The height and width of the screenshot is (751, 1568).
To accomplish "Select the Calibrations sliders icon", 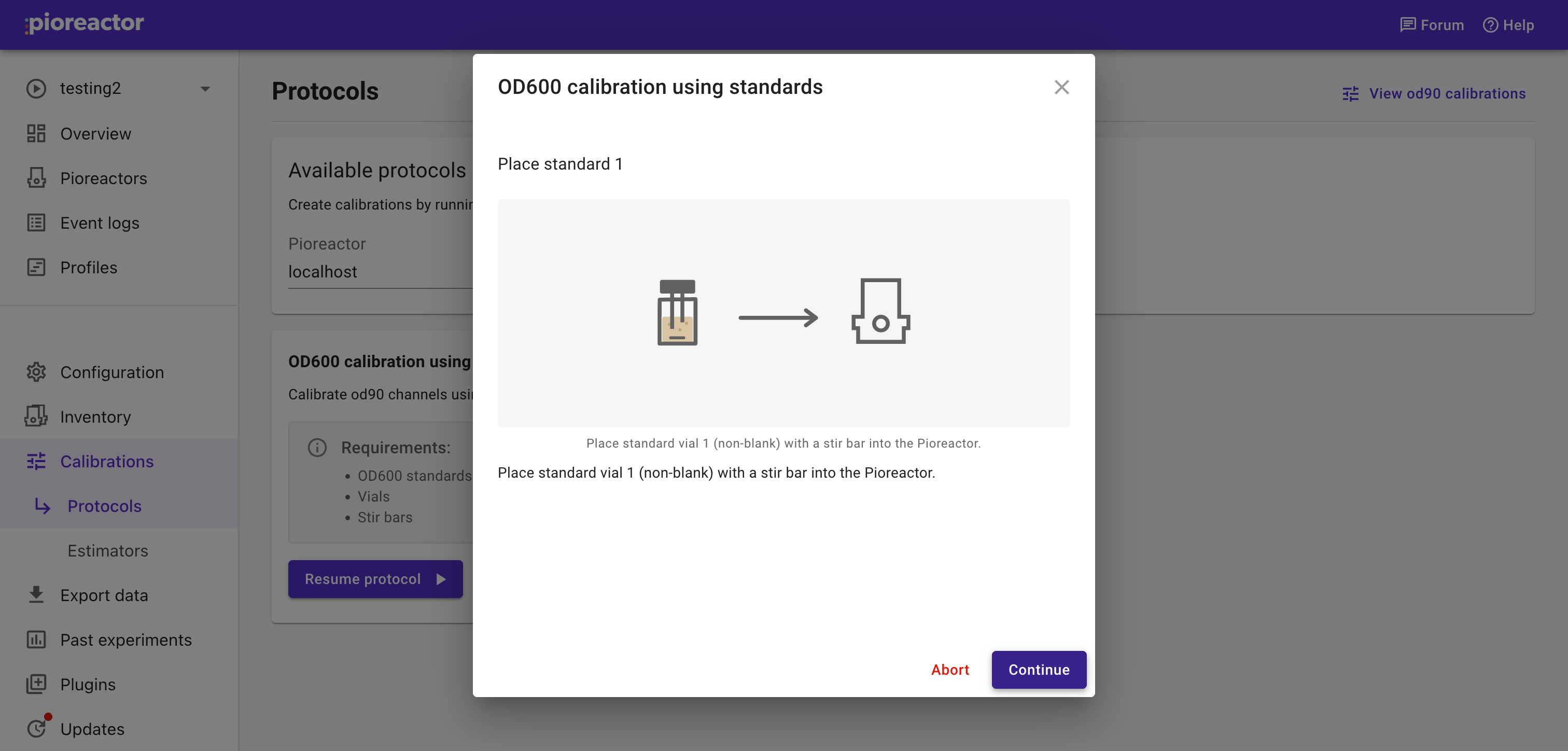I will point(36,462).
